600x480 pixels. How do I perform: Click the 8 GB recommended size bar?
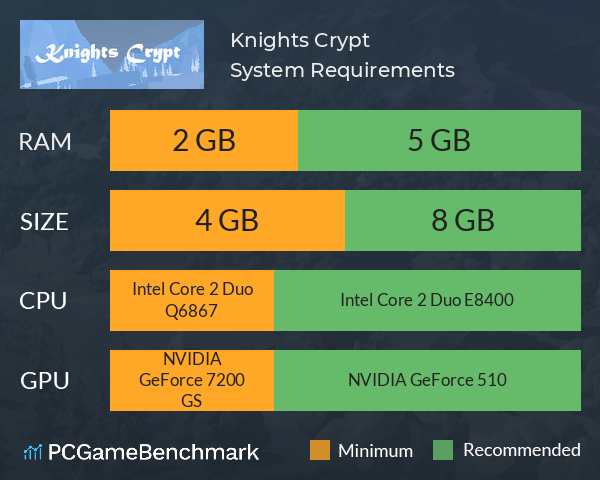pos(463,220)
